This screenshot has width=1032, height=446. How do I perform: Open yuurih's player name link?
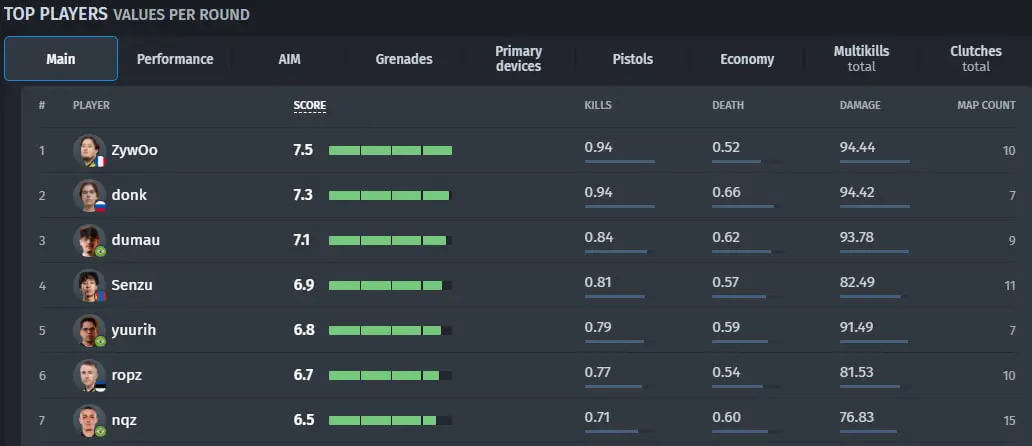coord(134,330)
